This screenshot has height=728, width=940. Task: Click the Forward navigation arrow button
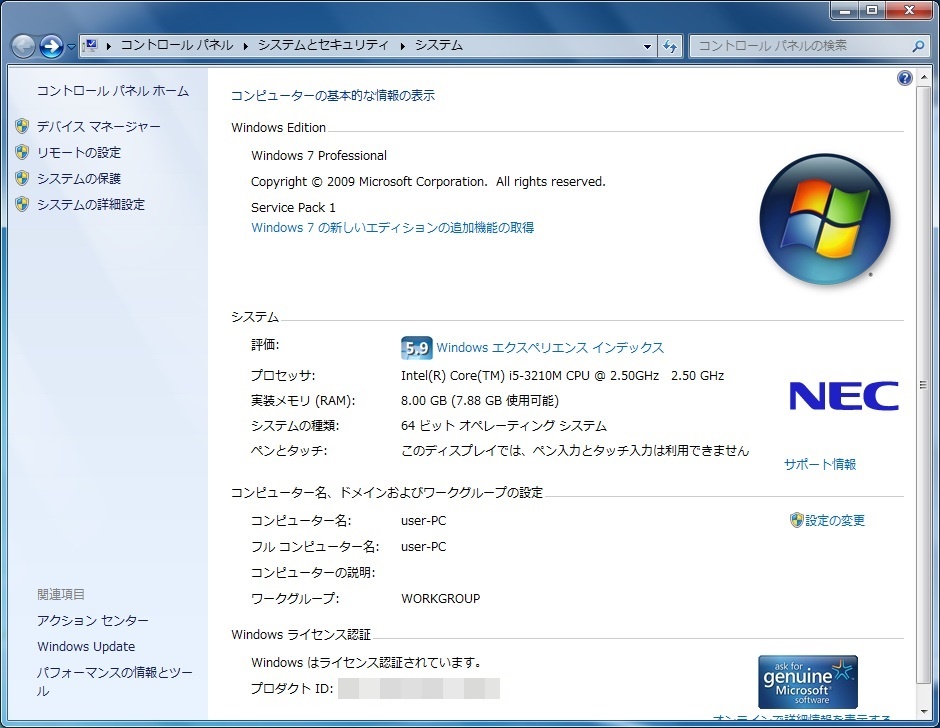(52, 46)
